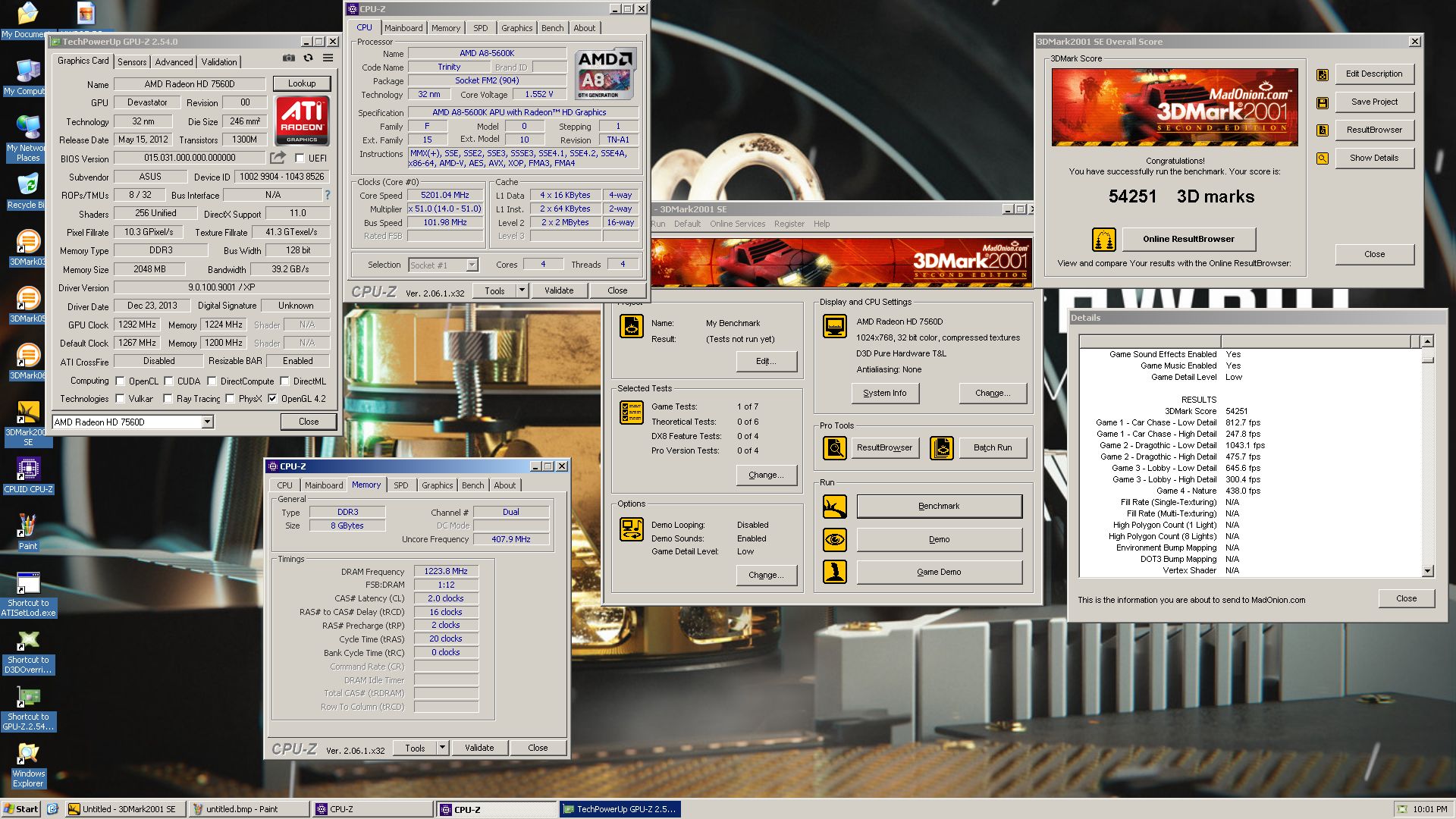Open the Windows Explorer desktop shortcut
The image size is (1456, 819).
(x=28, y=765)
